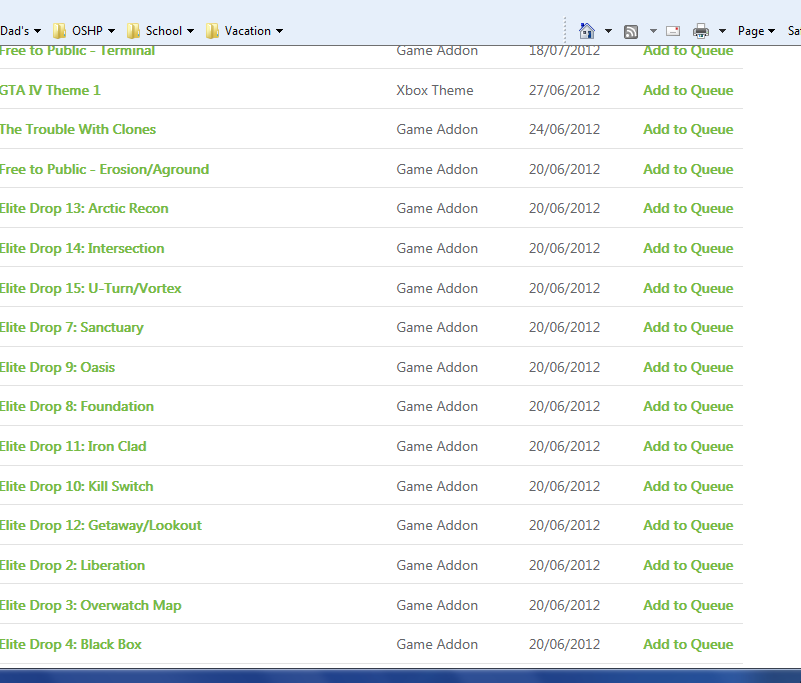Click the Xbox Theme type text
Viewport: 801px width, 683px height.
[435, 90]
